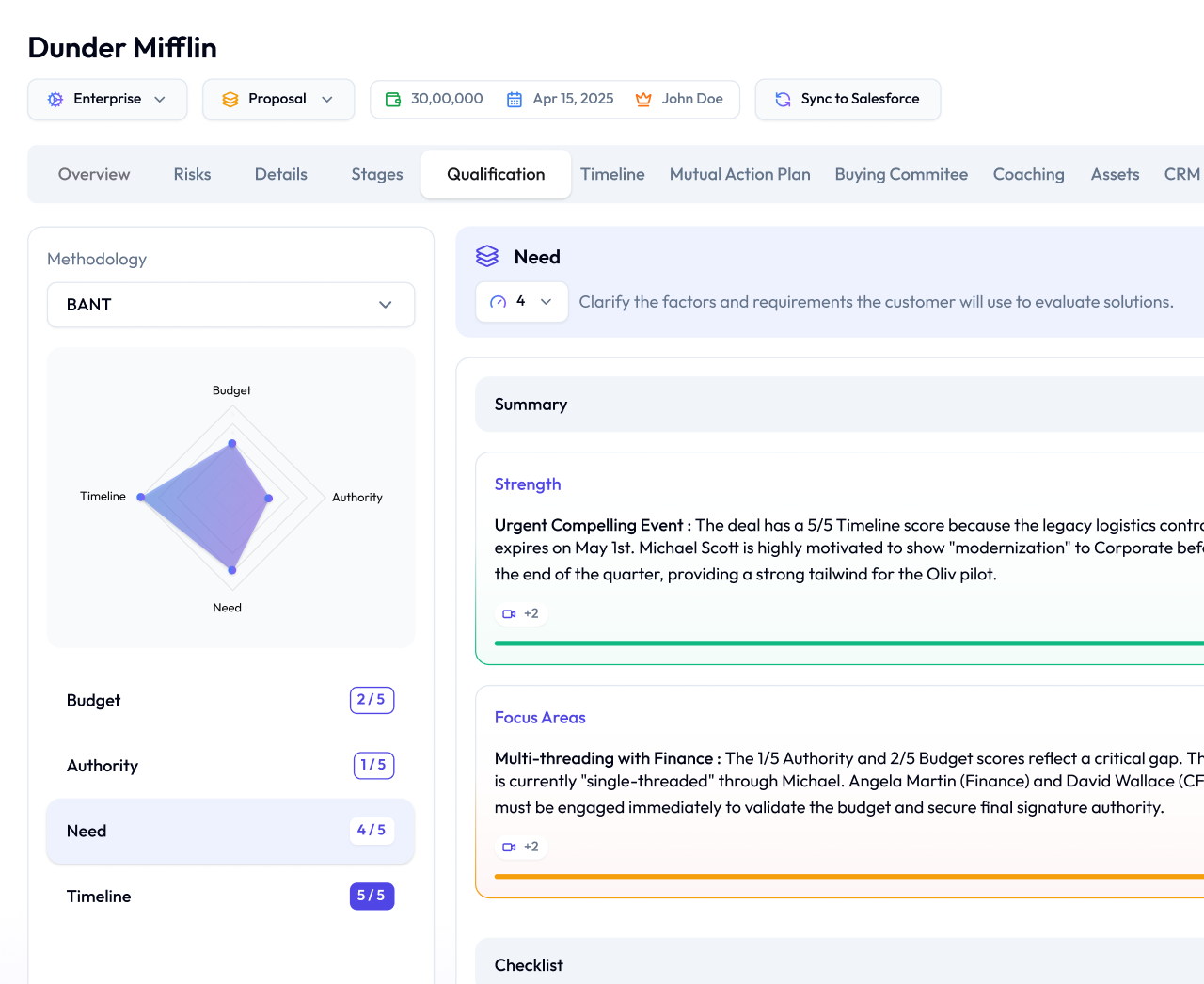Open the Proposal stage dropdown
The image size is (1204, 984).
[x=278, y=99]
